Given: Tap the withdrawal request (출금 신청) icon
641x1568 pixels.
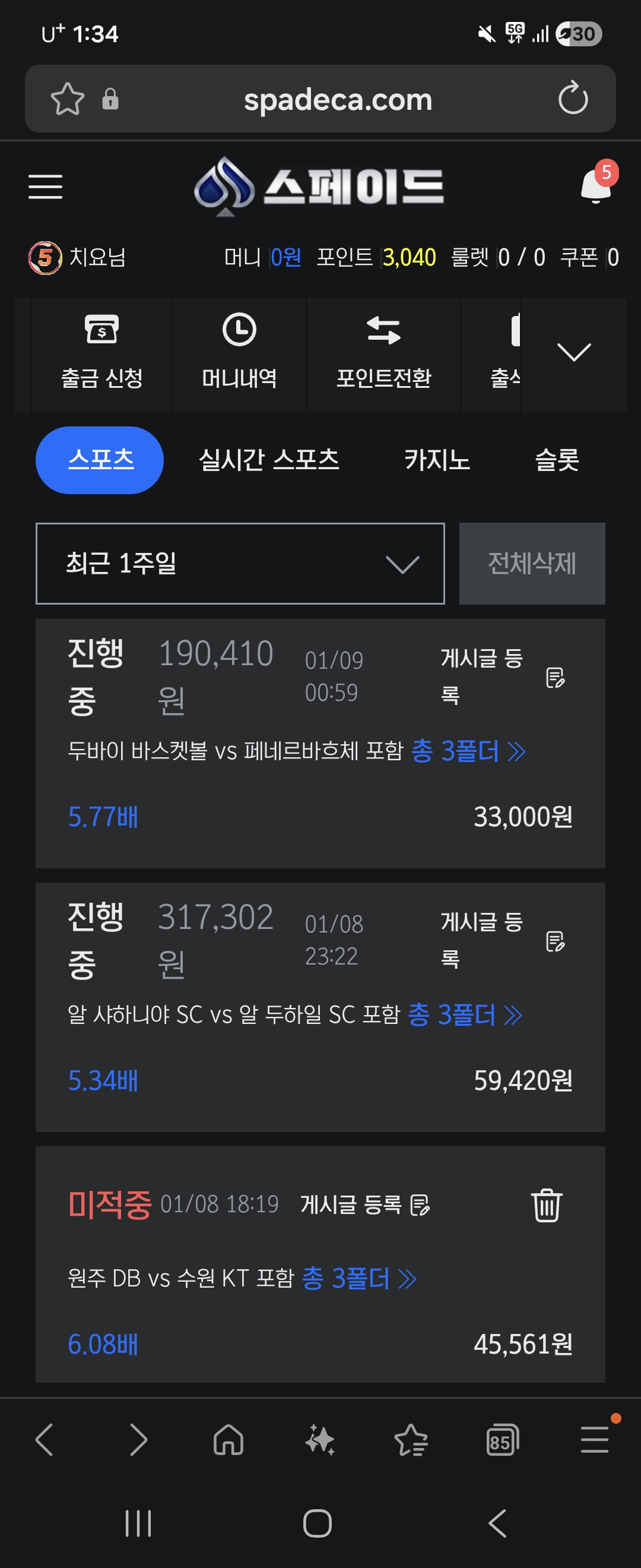Looking at the screenshot, I should 101,329.
